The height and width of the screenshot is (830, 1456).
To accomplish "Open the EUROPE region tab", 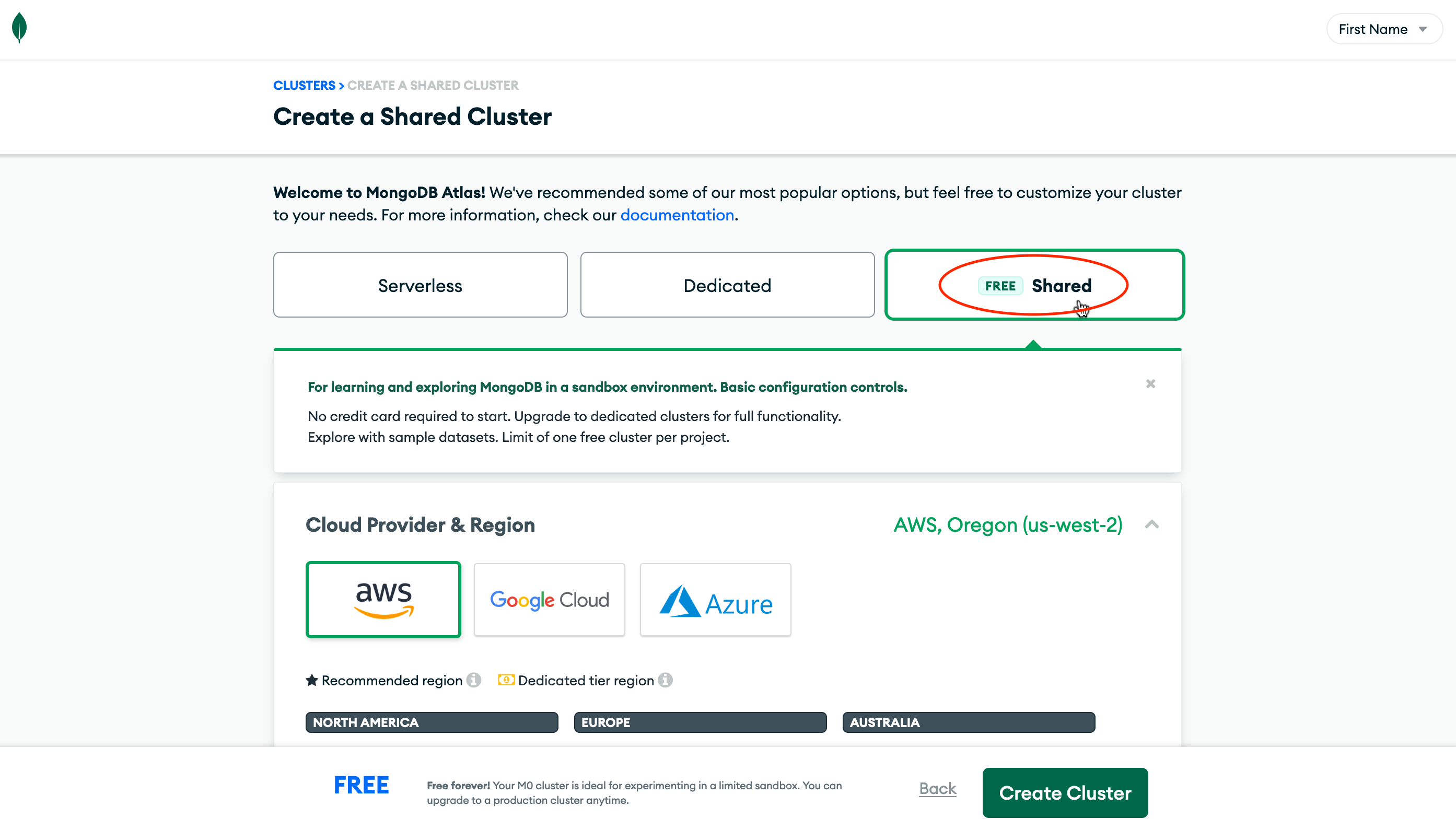I will pos(700,722).
